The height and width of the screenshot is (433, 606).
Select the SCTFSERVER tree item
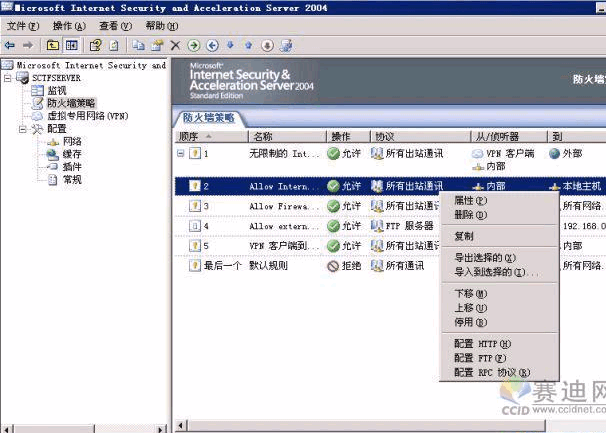56,78
